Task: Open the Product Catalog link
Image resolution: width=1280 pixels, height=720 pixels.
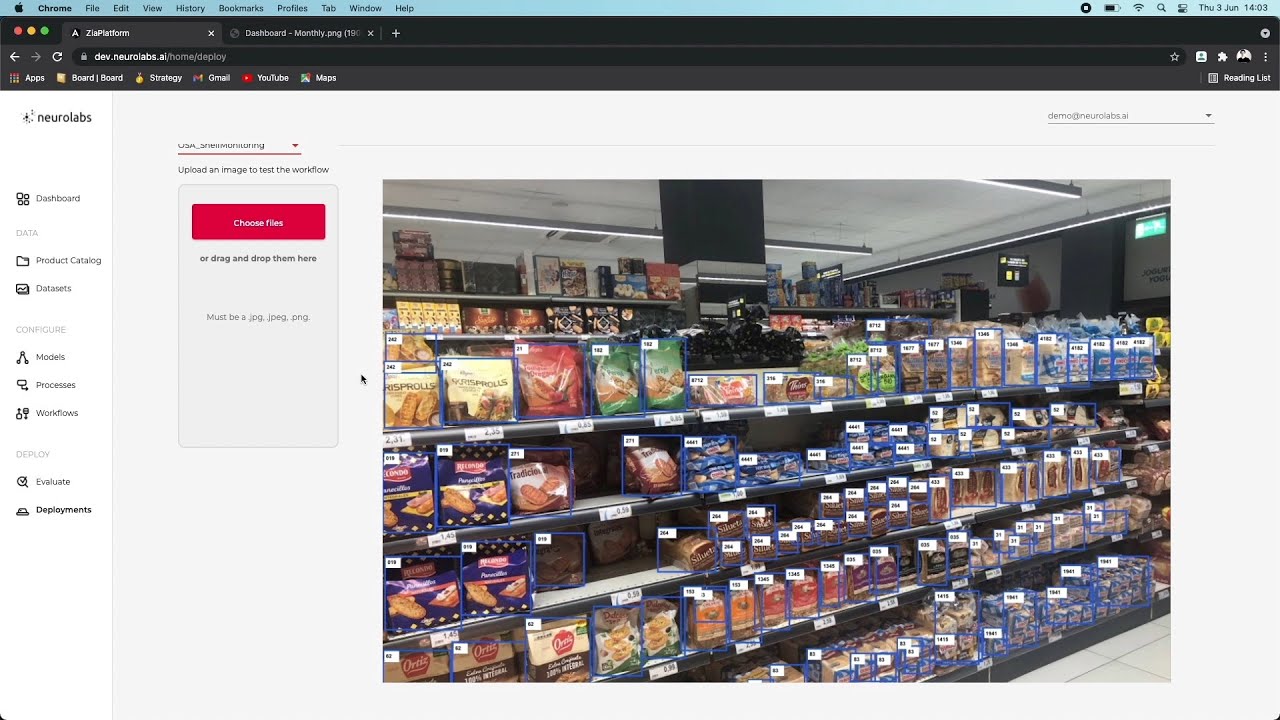Action: [68, 261]
